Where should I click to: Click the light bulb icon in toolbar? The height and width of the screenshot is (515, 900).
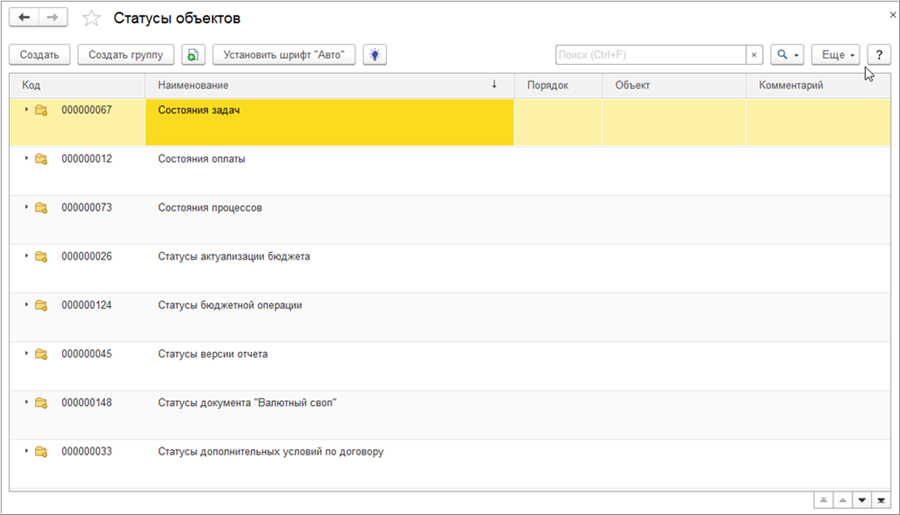[375, 55]
